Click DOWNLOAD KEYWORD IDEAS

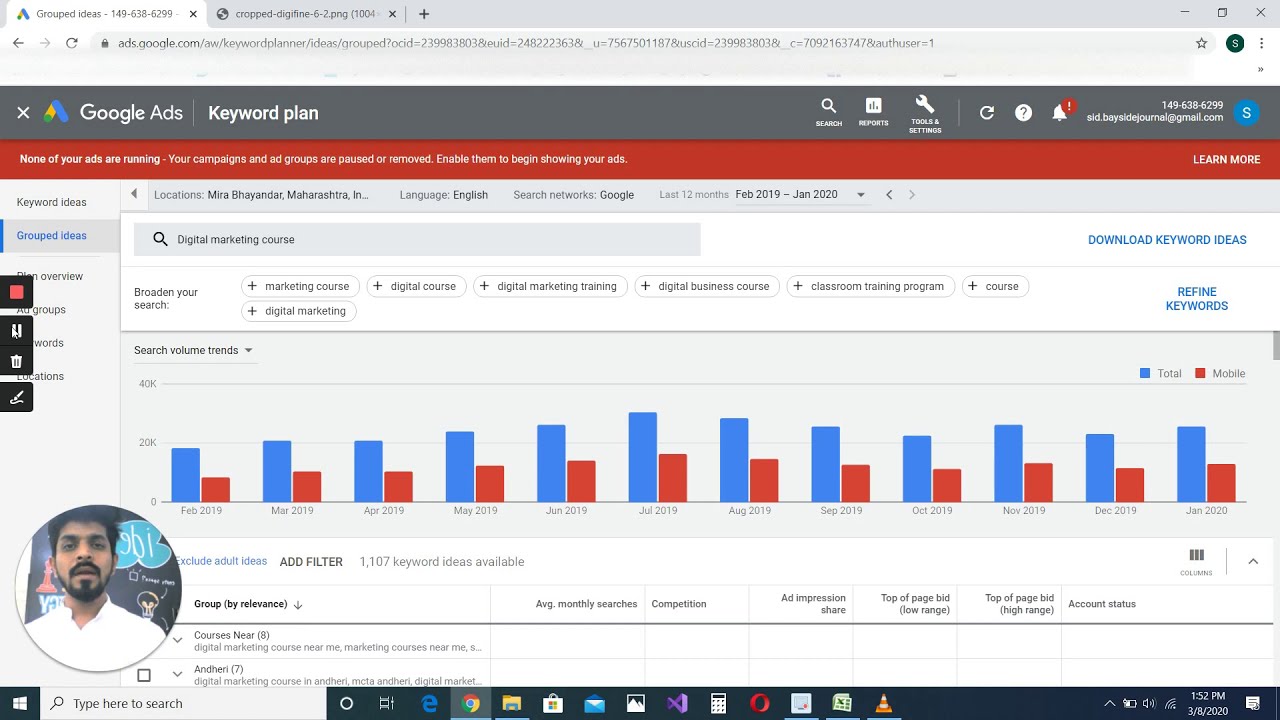click(1167, 240)
